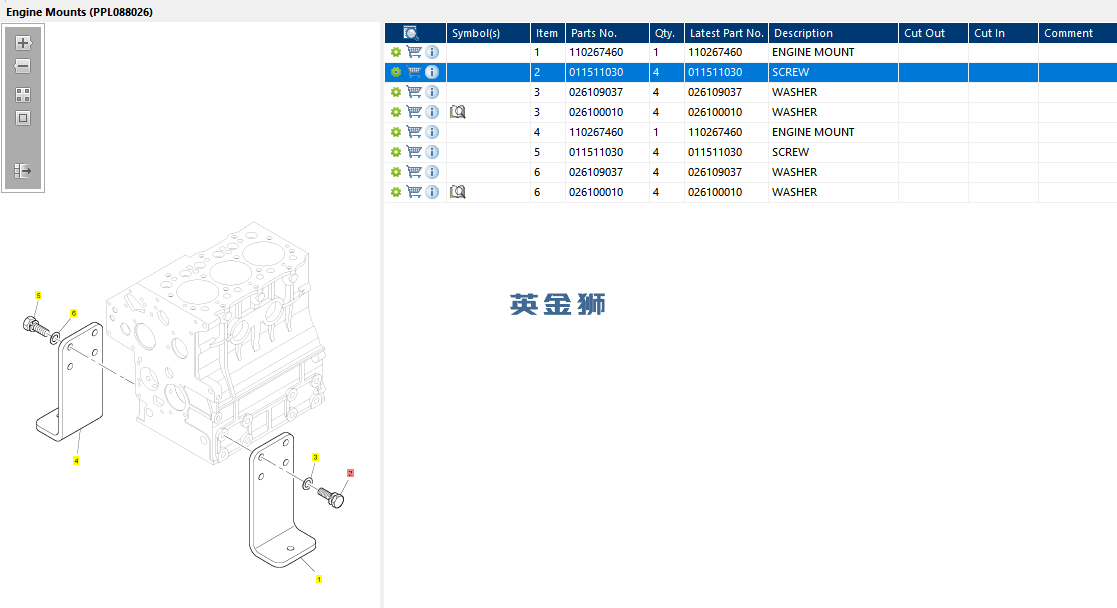
Task: Click gear icon for washer 026109037 item 3
Action: click(395, 92)
